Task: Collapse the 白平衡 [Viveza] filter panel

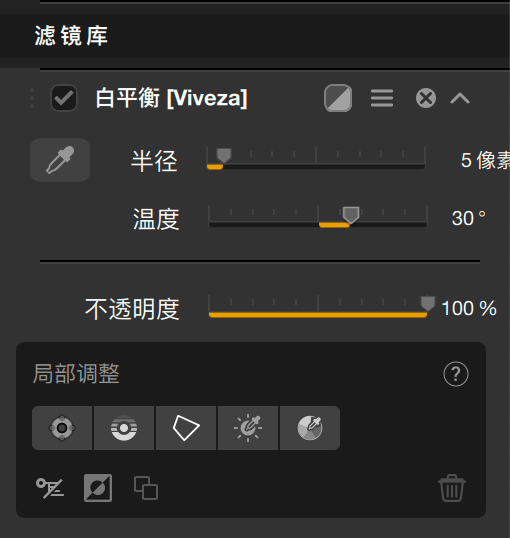Action: (460, 98)
